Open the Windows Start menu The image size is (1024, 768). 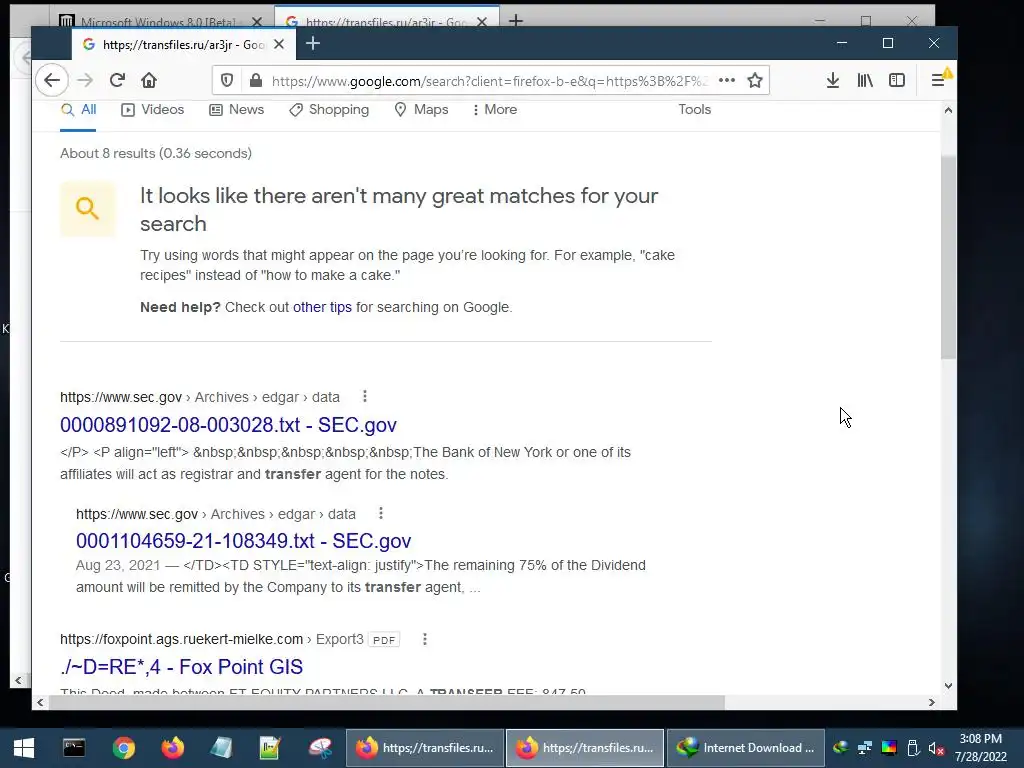pyautogui.click(x=24, y=748)
